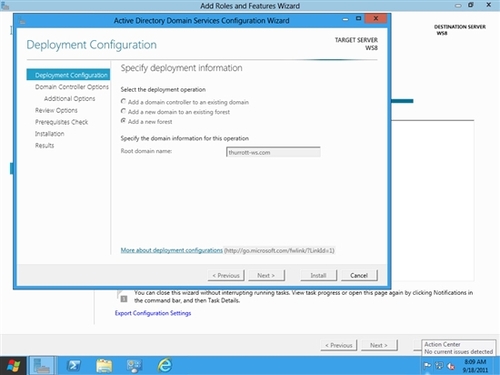Open the Windows Start button
Screen dimensions: 500x375
13,366
